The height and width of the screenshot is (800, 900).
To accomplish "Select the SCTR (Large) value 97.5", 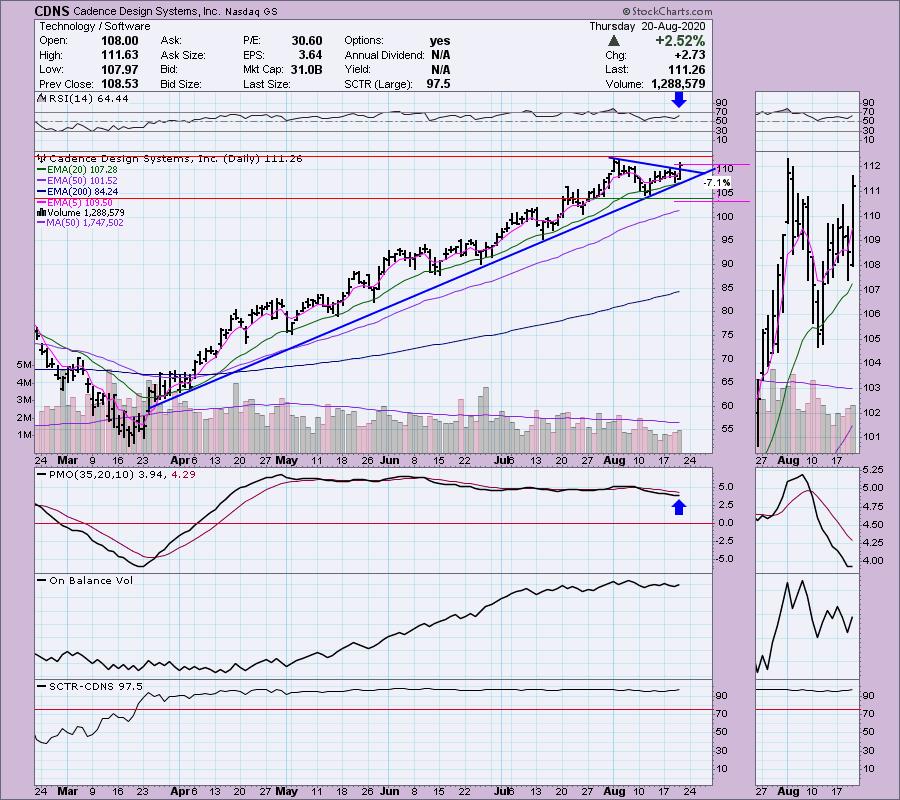I will pyautogui.click(x=439, y=84).
